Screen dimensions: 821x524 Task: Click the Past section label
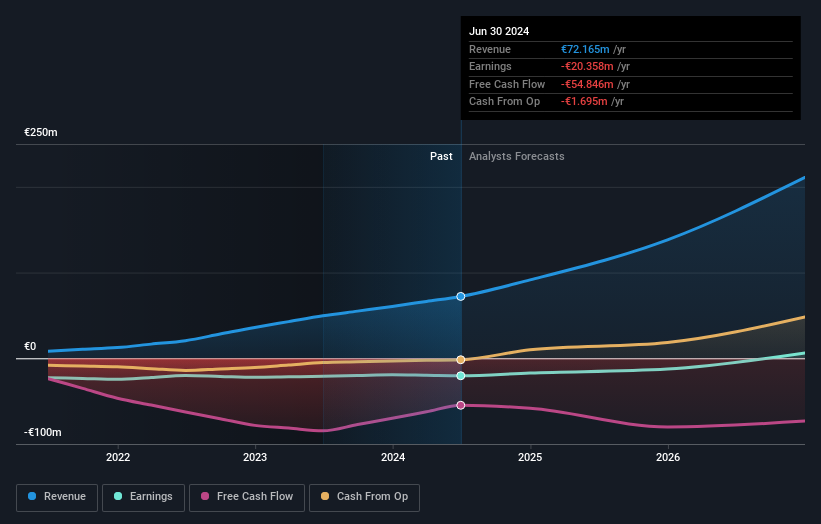point(441,156)
